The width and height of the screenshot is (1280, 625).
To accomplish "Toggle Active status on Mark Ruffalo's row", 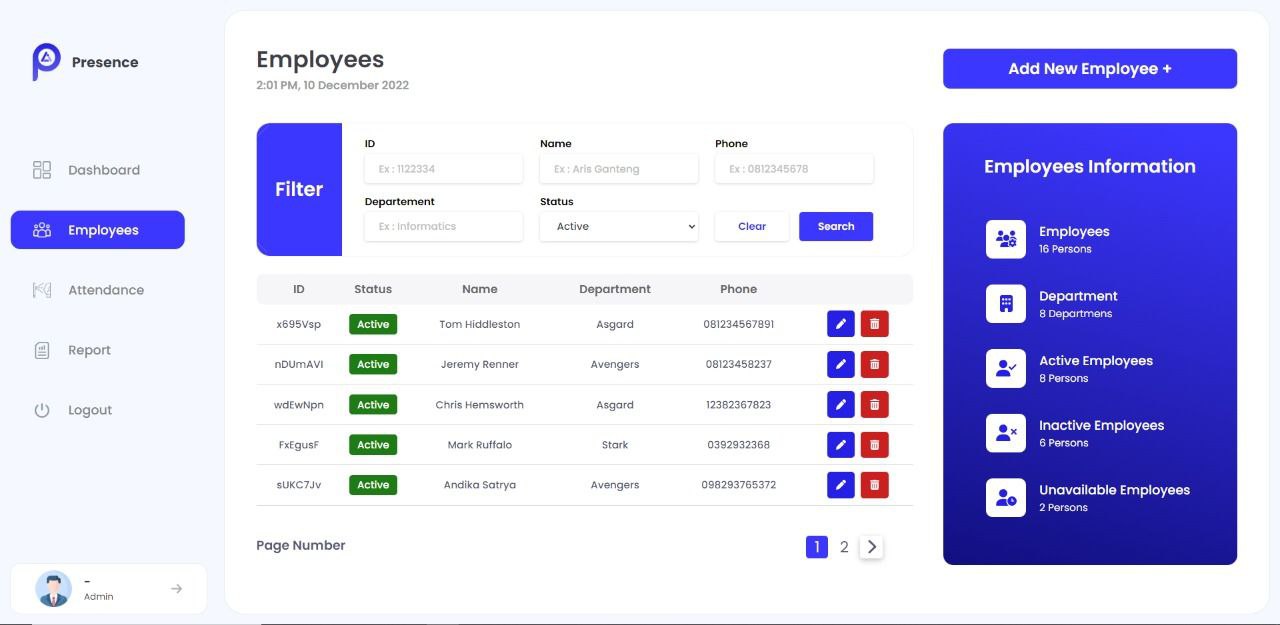I will 372,444.
